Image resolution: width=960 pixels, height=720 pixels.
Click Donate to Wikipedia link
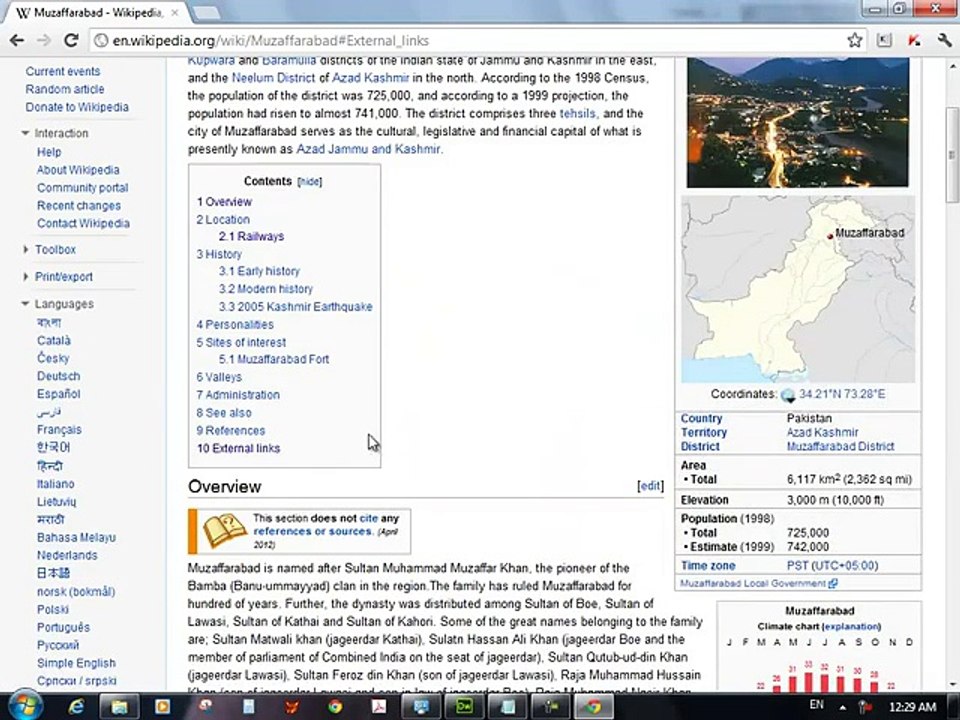pos(77,107)
